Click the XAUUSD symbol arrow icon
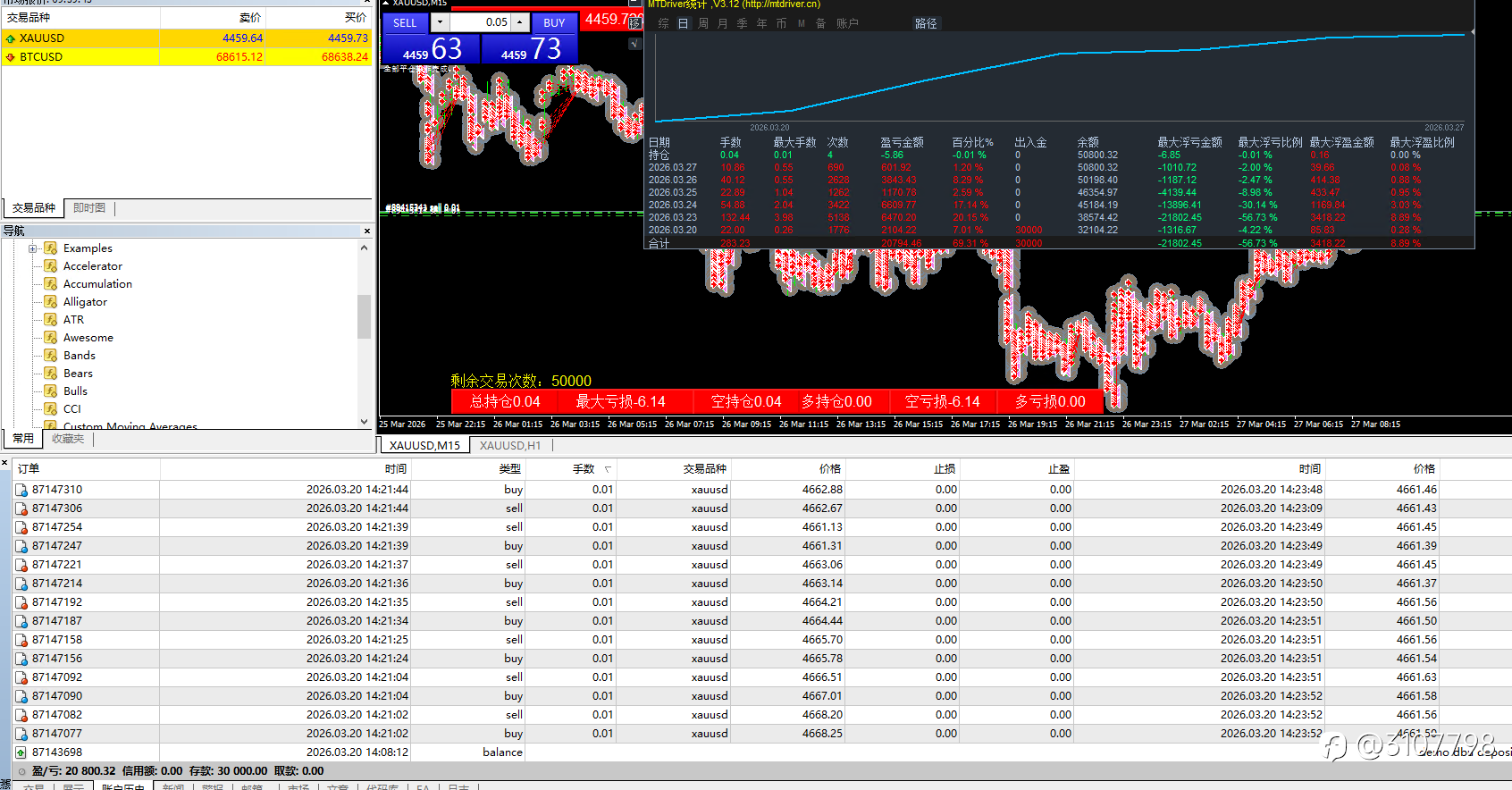1512x790 pixels. 10,38
